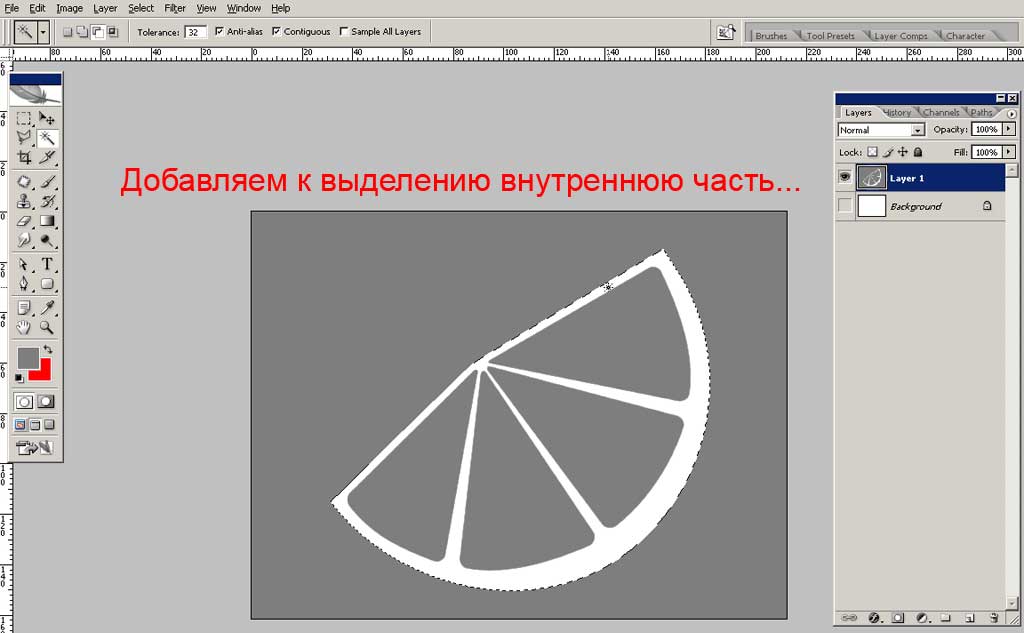Select the Magic Wand tool
This screenshot has height=633, width=1024.
click(x=46, y=138)
